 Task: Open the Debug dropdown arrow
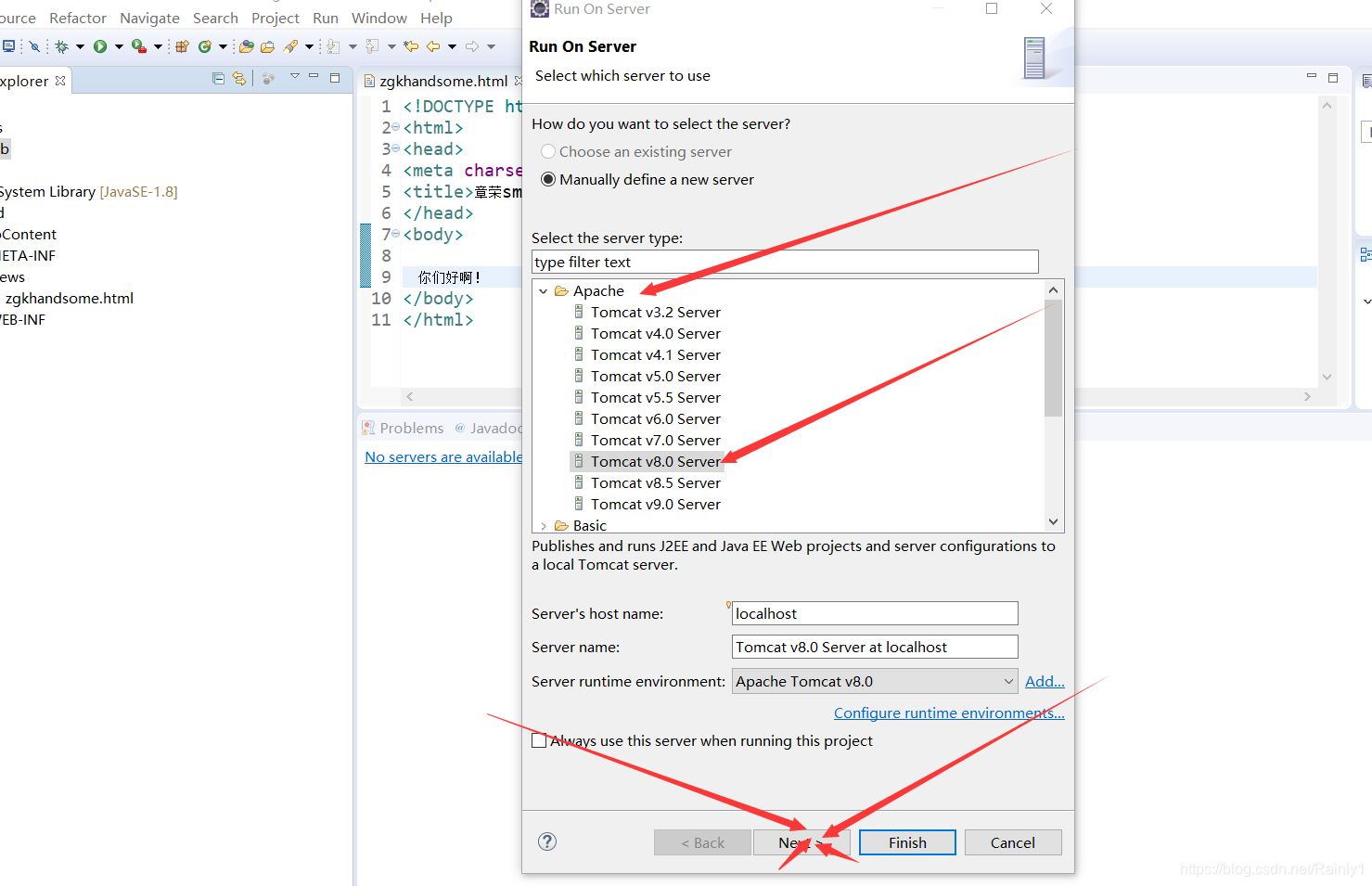click(81, 46)
